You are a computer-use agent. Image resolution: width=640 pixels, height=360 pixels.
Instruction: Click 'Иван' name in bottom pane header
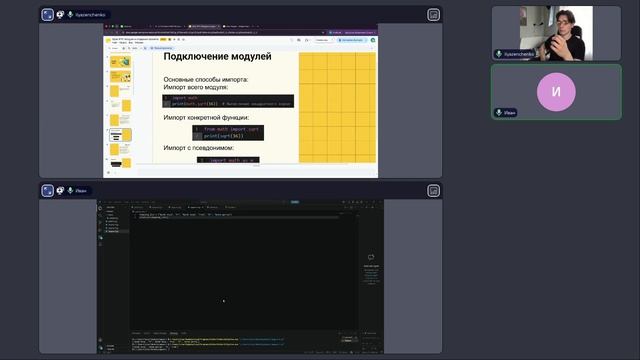pos(81,191)
